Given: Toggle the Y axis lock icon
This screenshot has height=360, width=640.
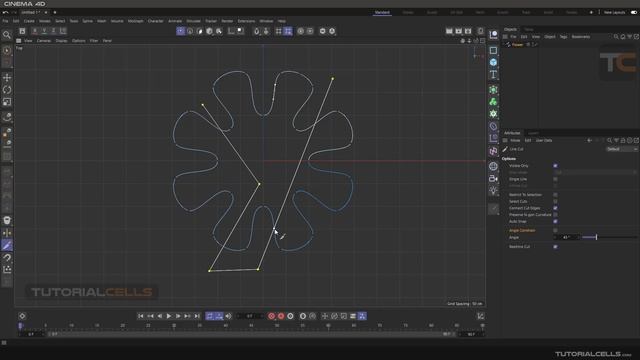Looking at the screenshot, I should tap(44, 31).
